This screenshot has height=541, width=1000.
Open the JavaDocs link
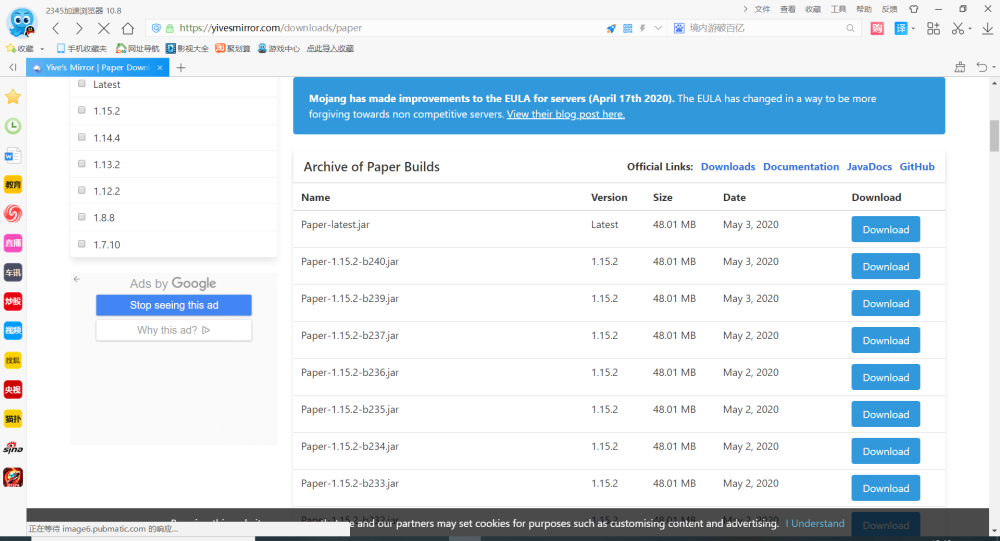tap(869, 167)
